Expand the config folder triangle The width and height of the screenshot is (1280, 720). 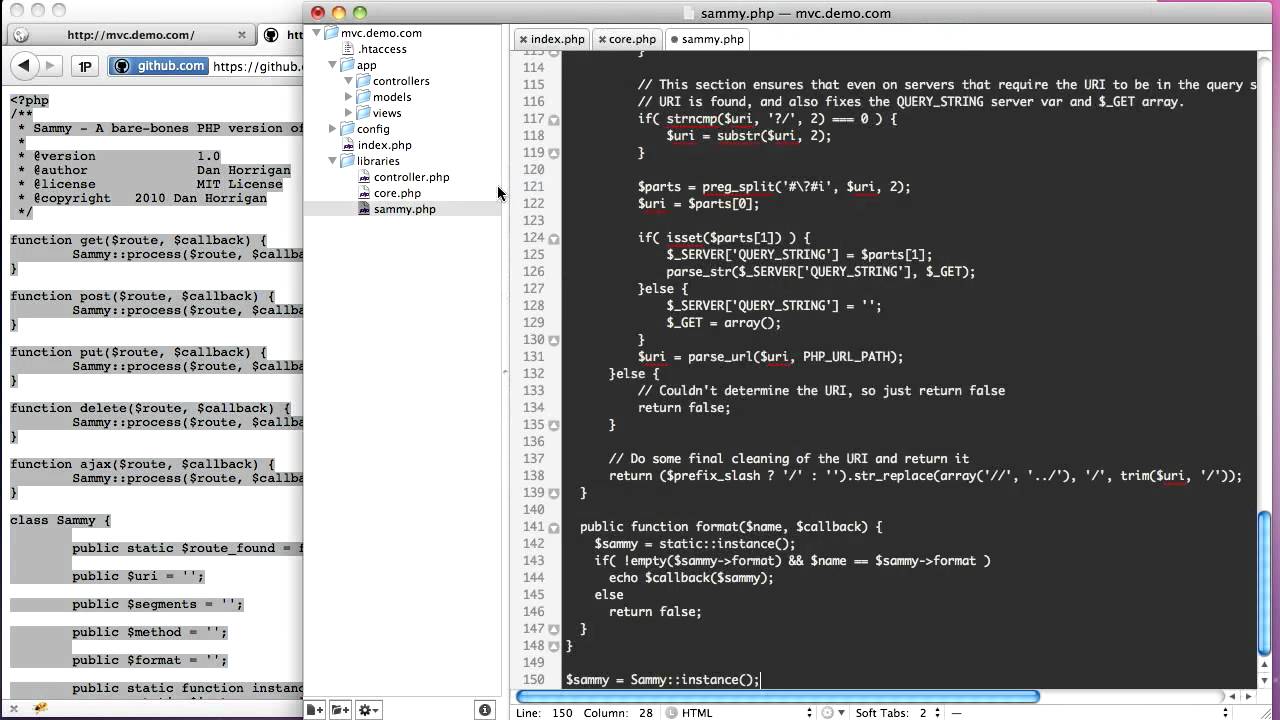pyautogui.click(x=333, y=129)
